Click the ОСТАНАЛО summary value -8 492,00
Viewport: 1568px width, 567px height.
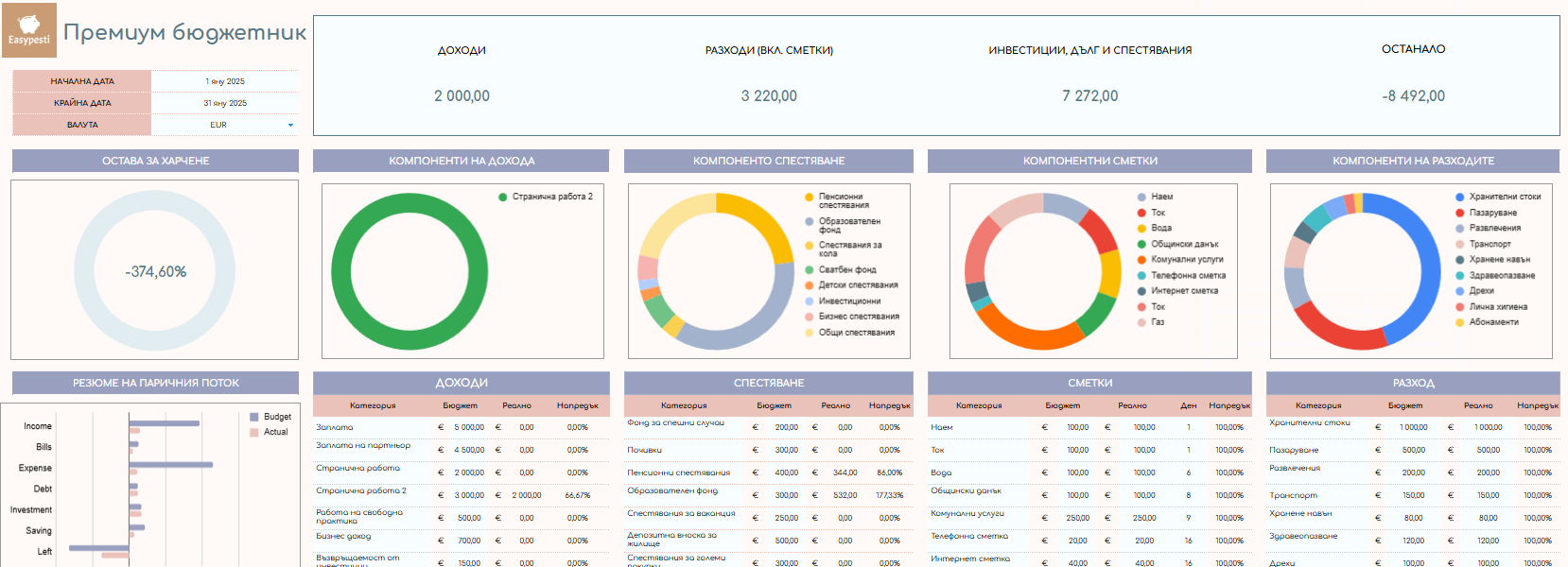[1413, 95]
